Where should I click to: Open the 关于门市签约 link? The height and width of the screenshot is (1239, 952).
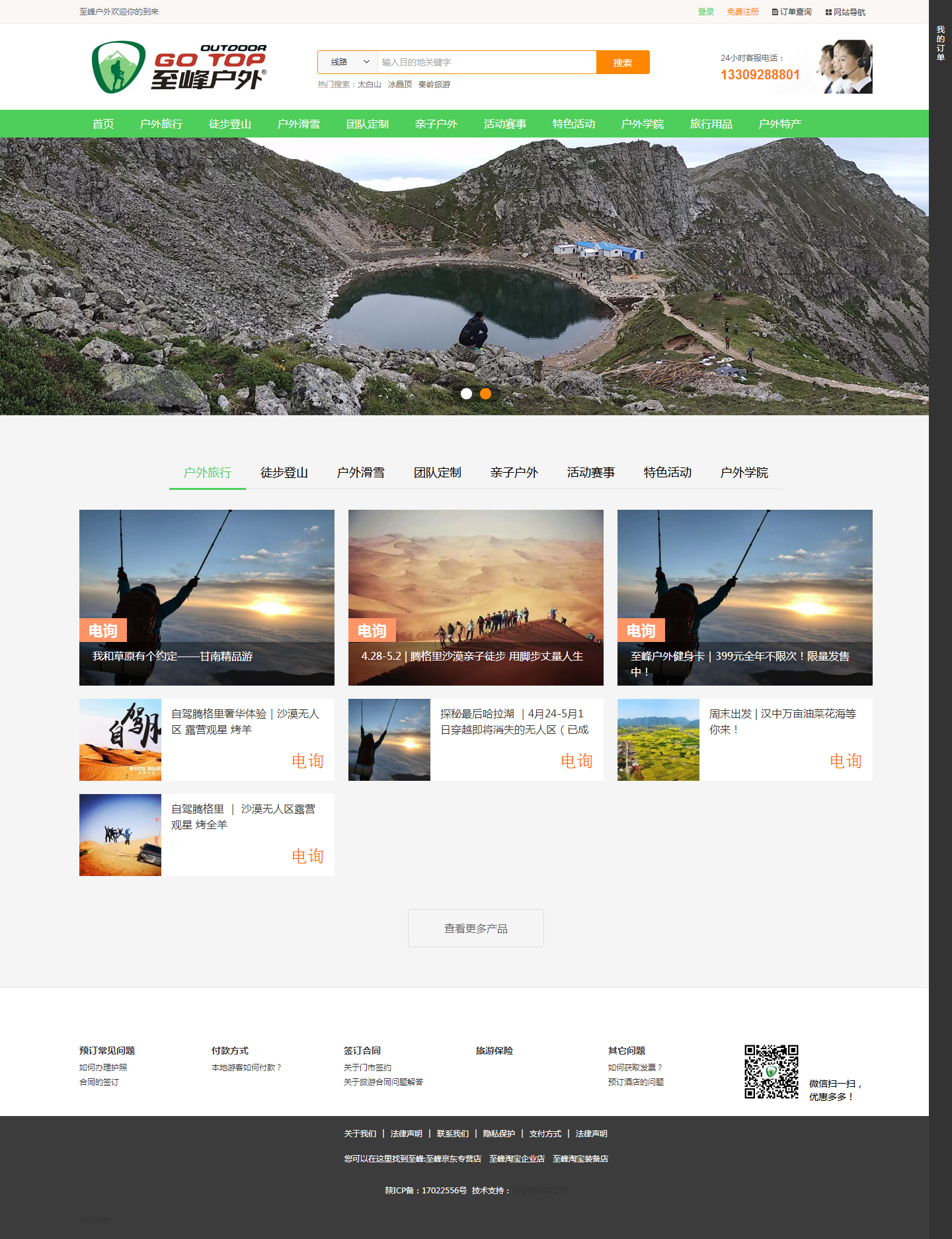(x=368, y=1067)
